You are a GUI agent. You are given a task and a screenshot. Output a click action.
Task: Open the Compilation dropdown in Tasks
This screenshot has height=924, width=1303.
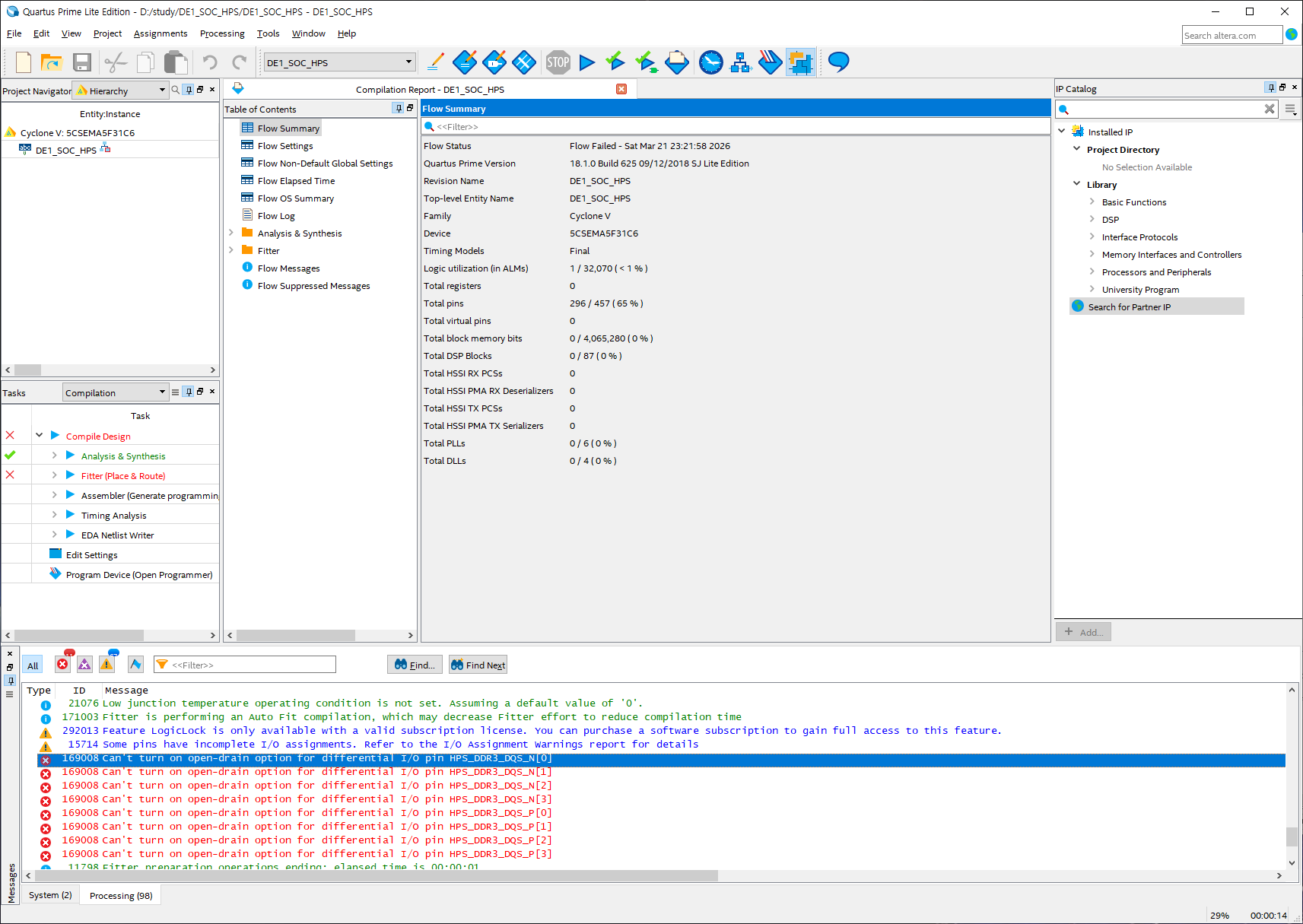point(162,392)
